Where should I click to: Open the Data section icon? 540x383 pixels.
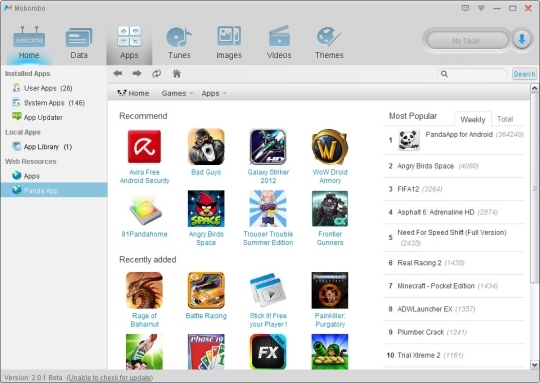pyautogui.click(x=79, y=37)
